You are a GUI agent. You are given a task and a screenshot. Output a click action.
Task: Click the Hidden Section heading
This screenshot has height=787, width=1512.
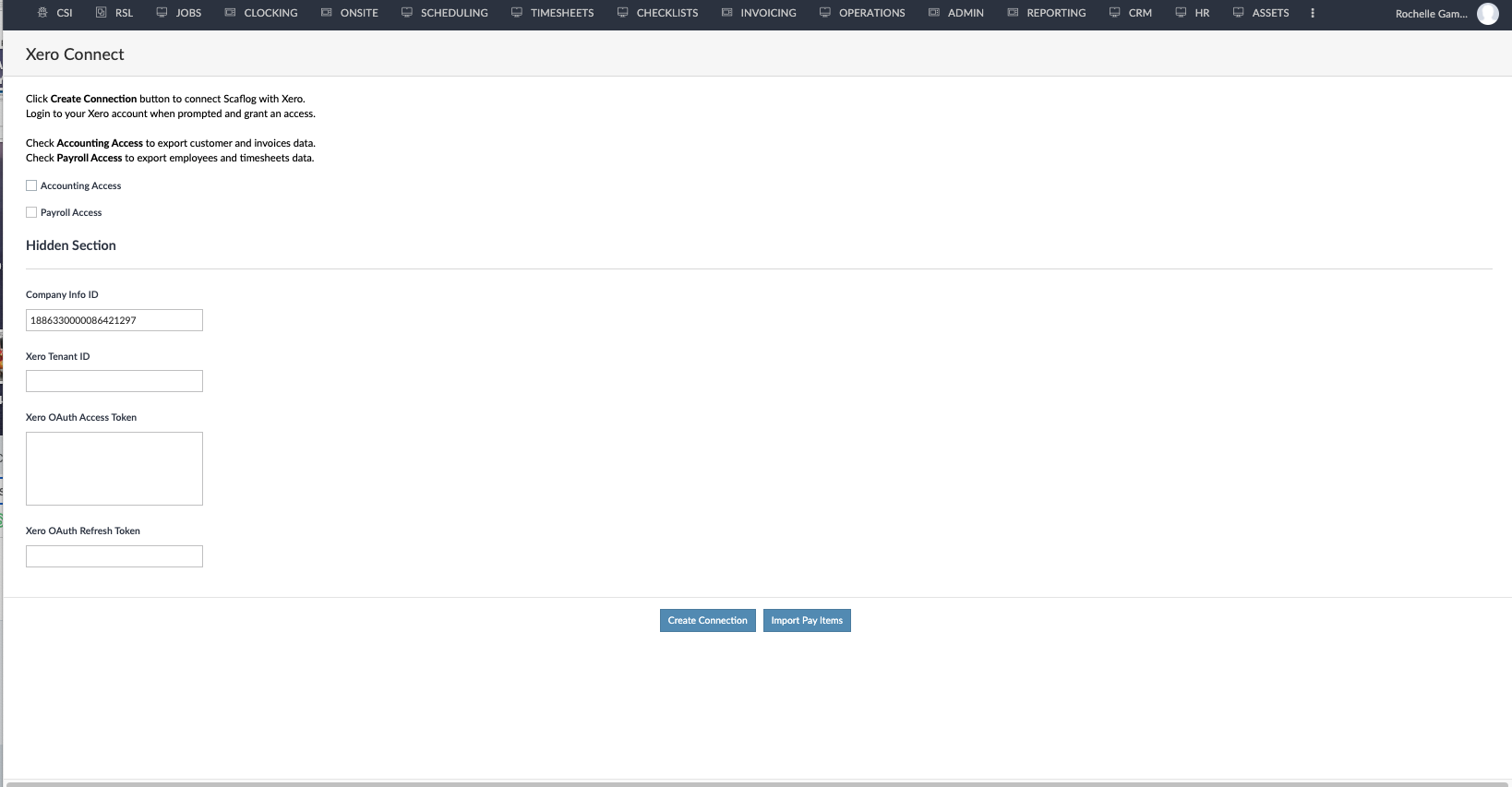click(x=71, y=245)
